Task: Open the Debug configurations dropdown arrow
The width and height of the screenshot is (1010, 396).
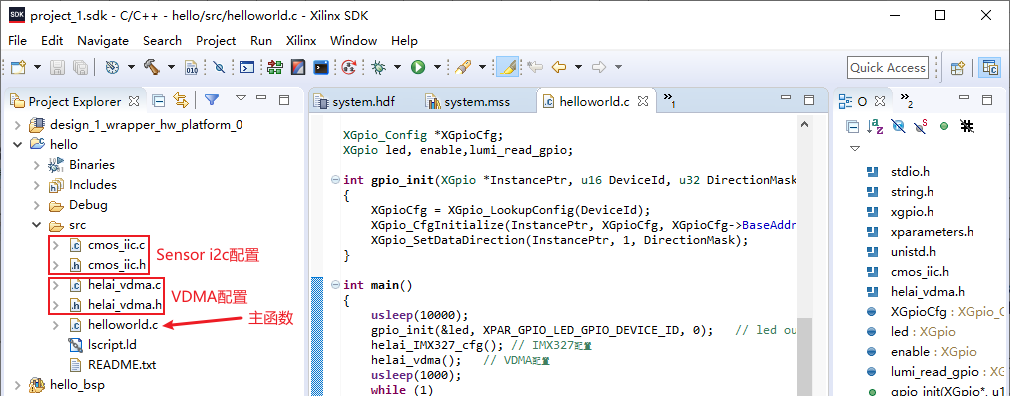Action: click(x=397, y=67)
